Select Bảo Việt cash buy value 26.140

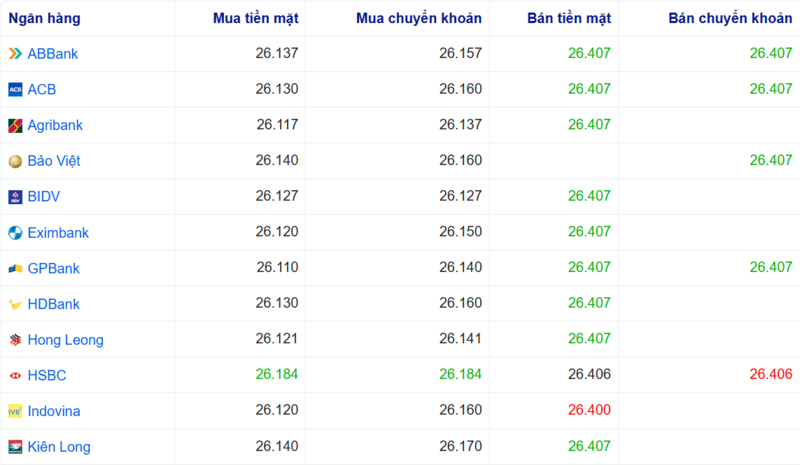(x=277, y=160)
